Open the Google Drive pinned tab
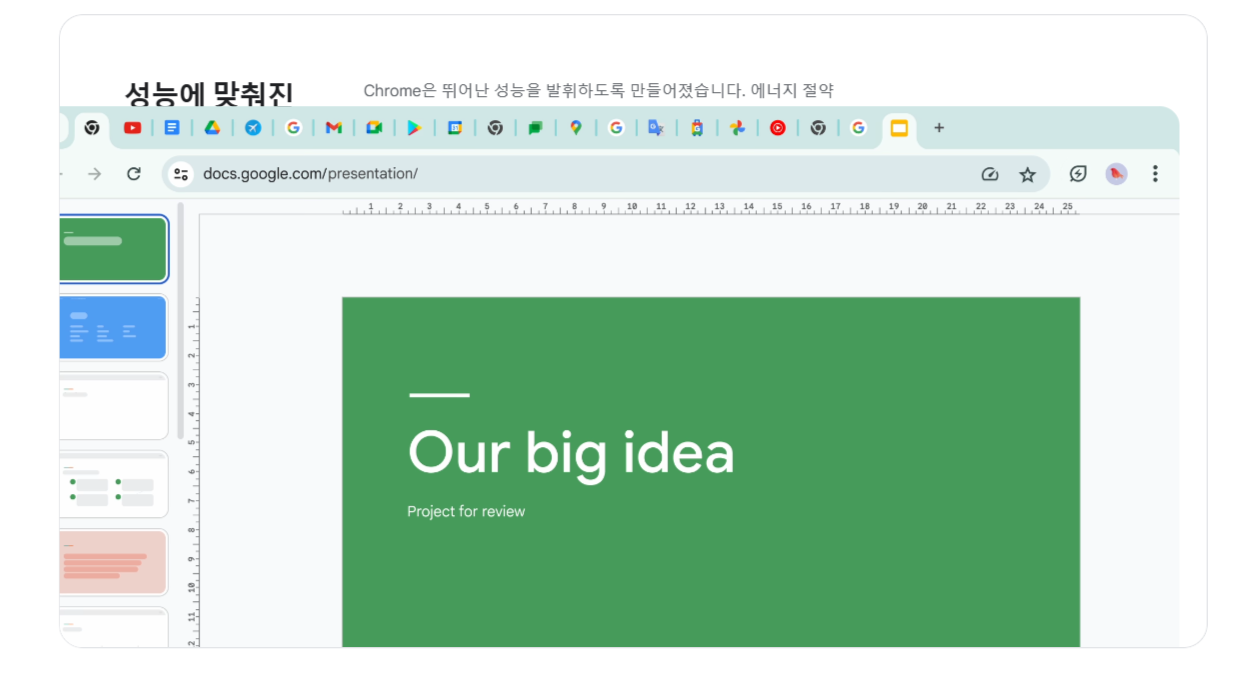 212,128
